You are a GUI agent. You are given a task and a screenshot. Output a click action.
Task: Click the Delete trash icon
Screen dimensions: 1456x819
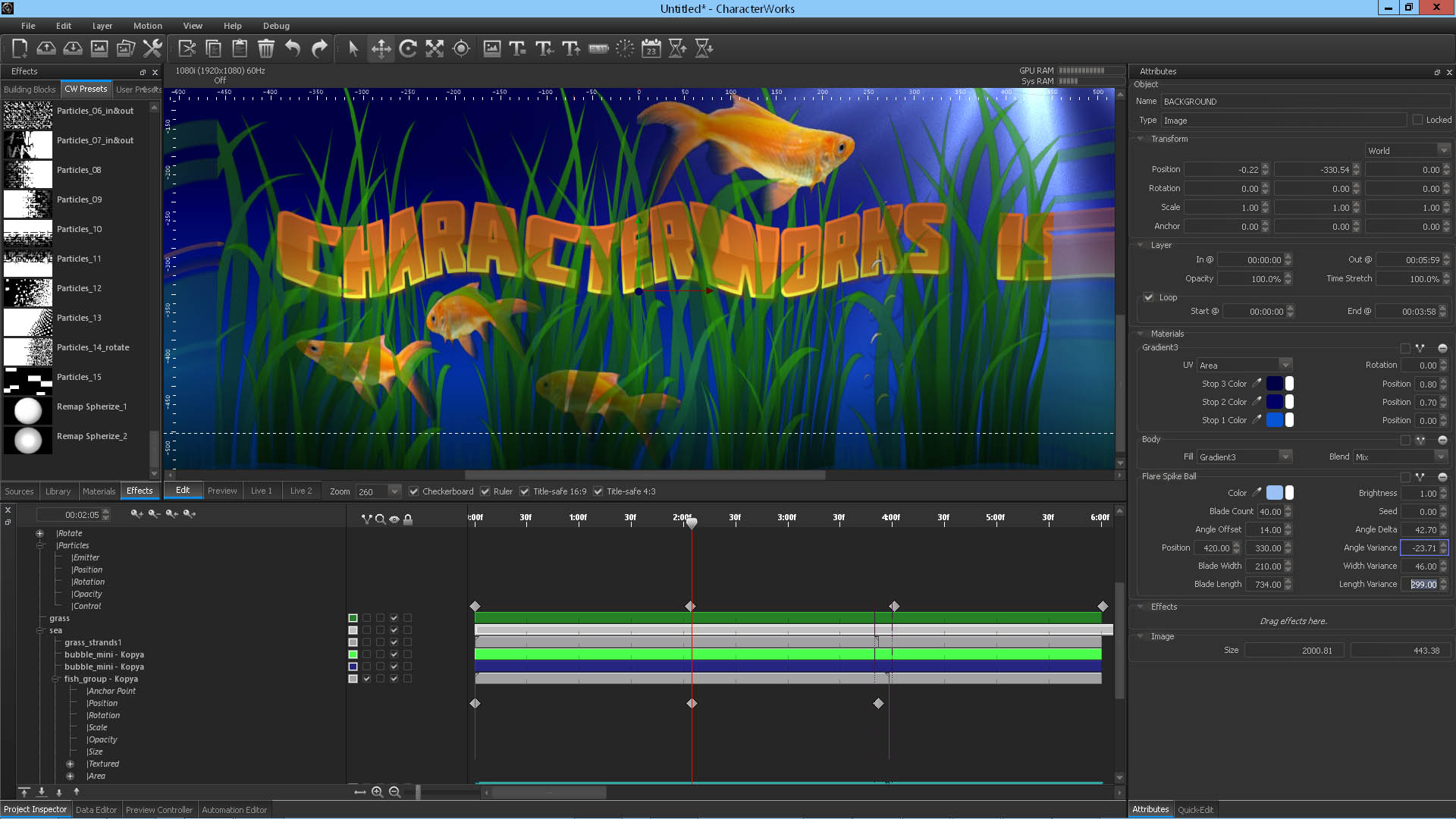click(x=266, y=49)
